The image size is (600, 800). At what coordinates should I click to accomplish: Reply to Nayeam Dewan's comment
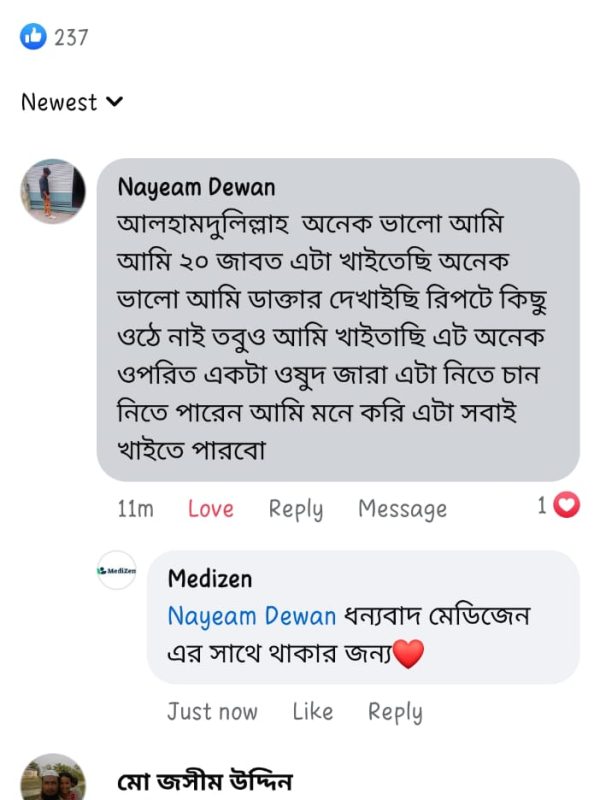[295, 509]
